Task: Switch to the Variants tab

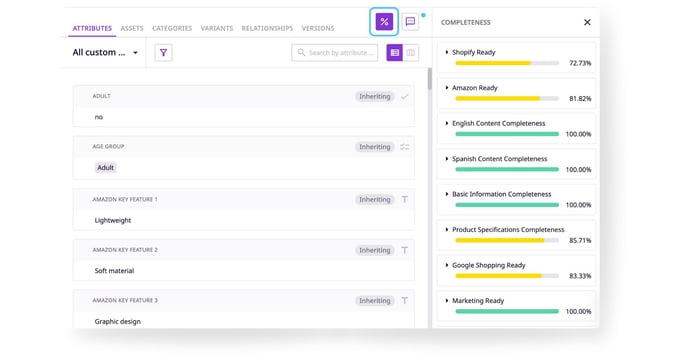Action: pyautogui.click(x=217, y=28)
